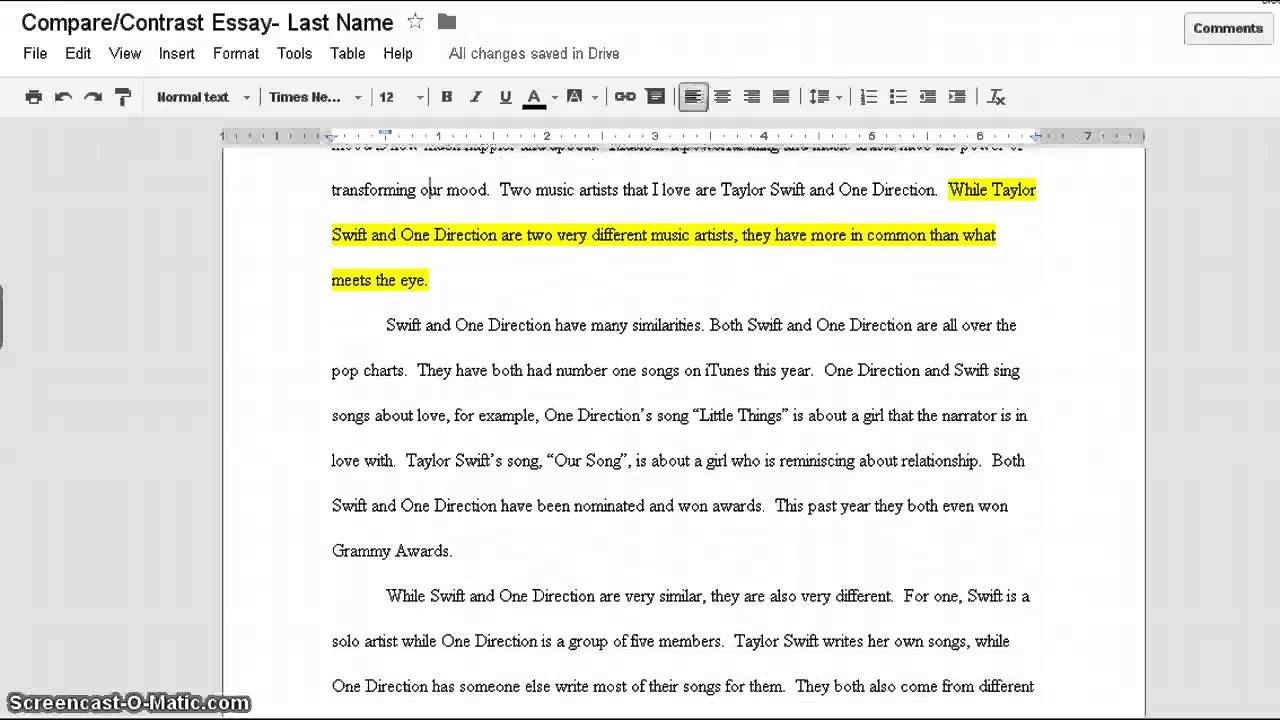The image size is (1280, 720).
Task: Toggle bulleted list formatting
Action: (898, 97)
